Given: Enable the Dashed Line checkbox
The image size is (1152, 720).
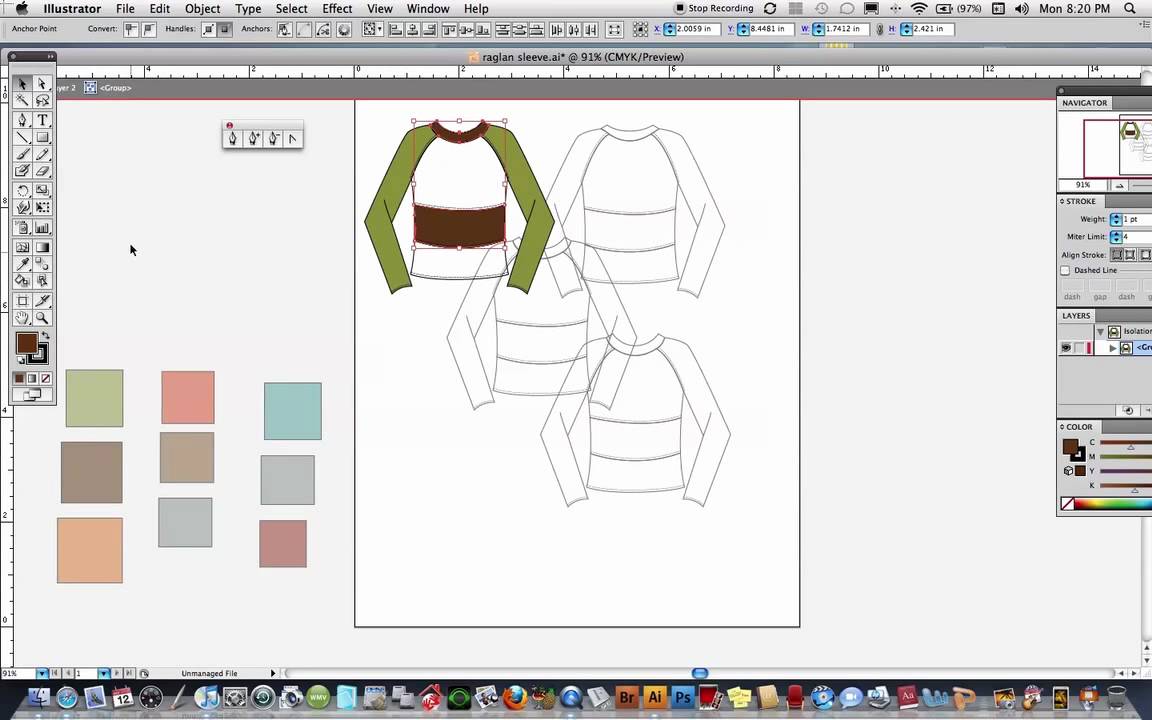Looking at the screenshot, I should pos(1065,271).
